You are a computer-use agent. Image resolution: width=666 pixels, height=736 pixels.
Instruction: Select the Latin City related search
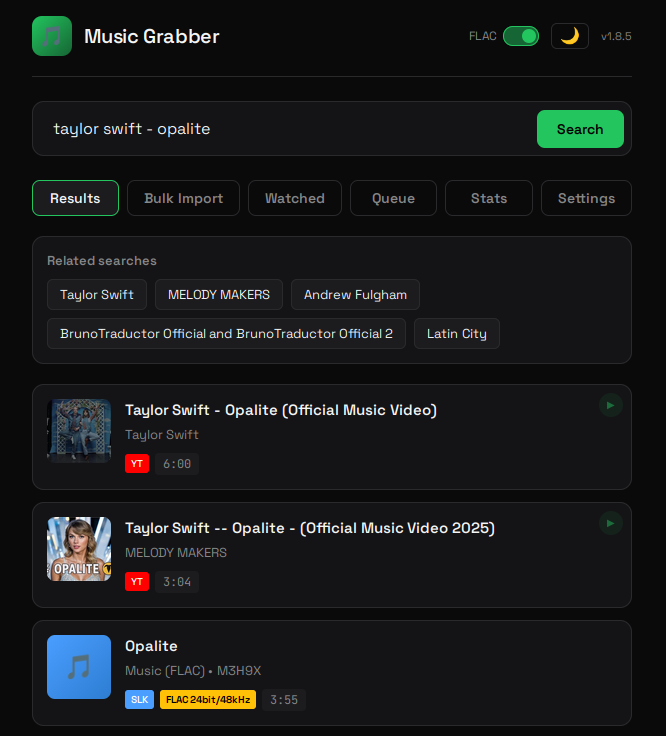tap(456, 334)
